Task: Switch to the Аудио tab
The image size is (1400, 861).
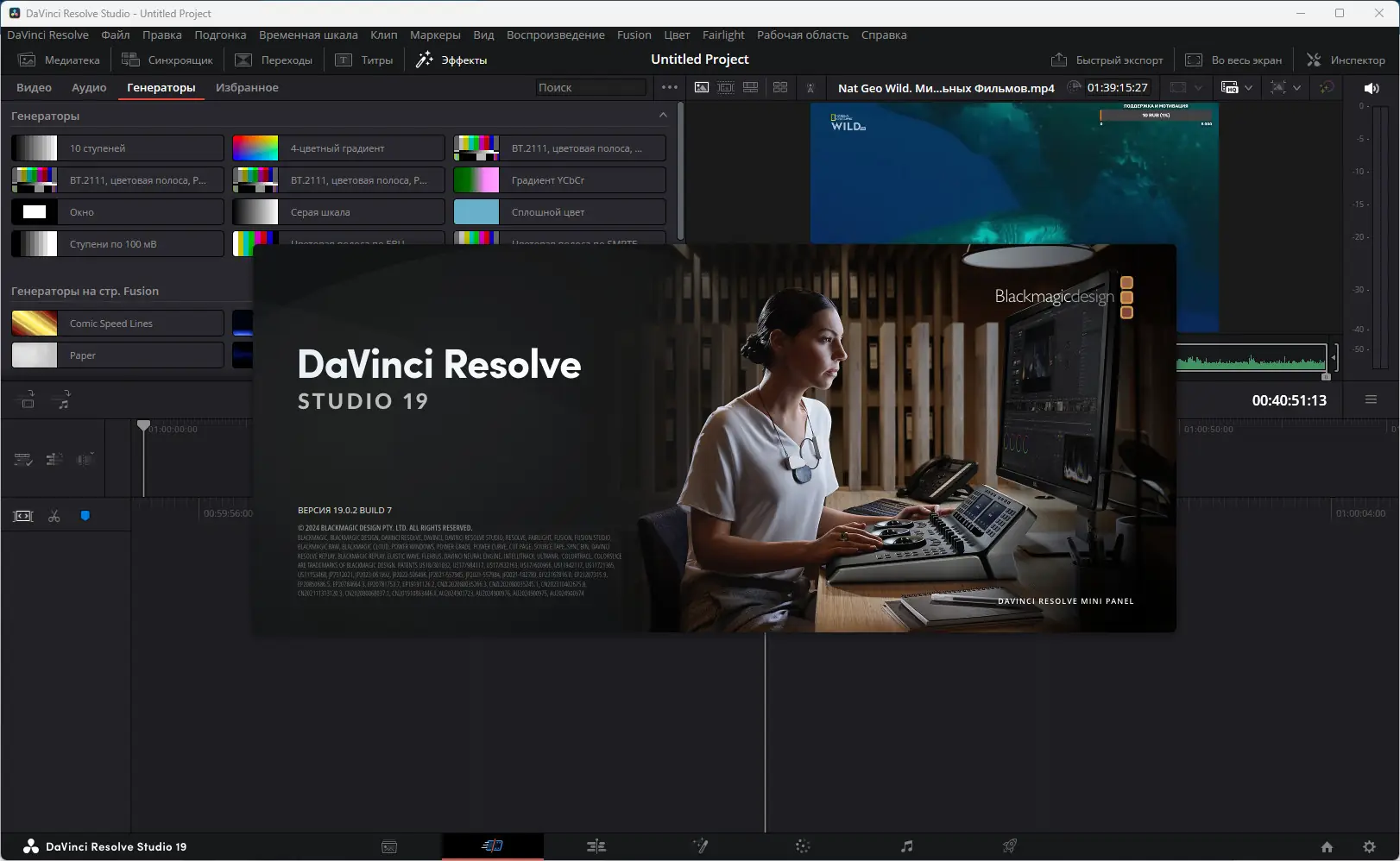Action: tap(89, 87)
